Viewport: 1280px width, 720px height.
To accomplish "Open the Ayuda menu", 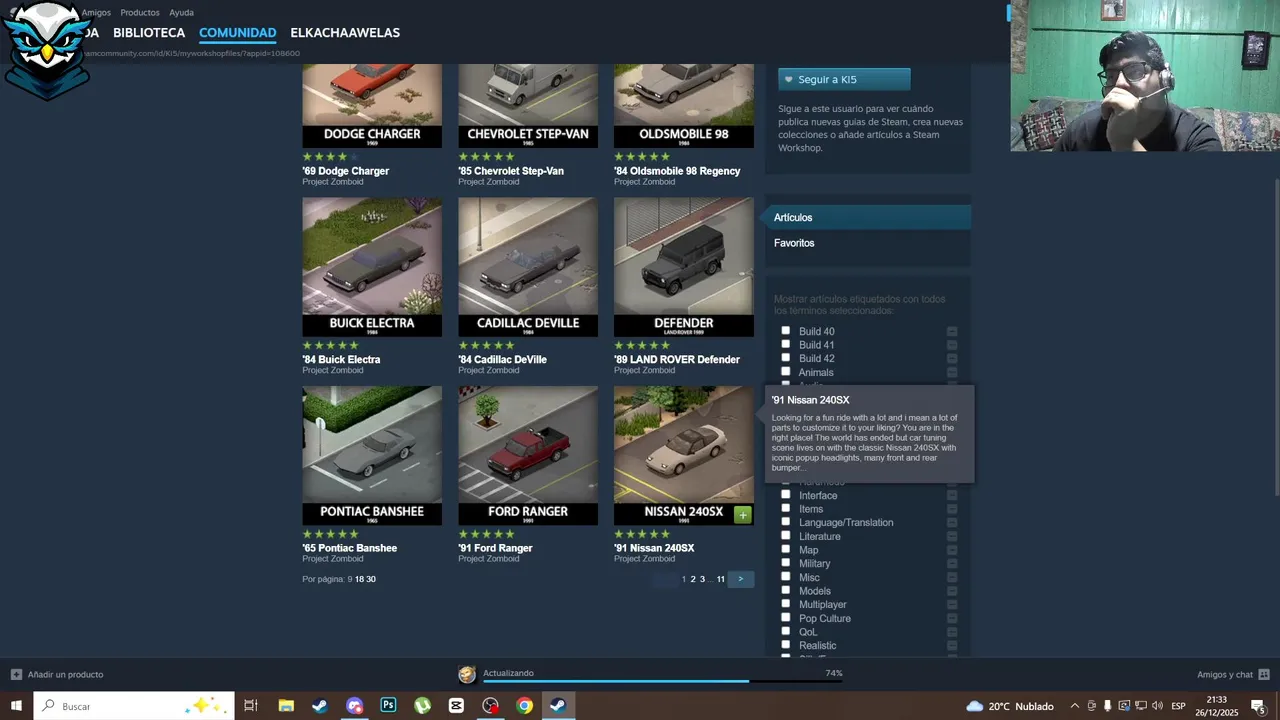I will (181, 12).
